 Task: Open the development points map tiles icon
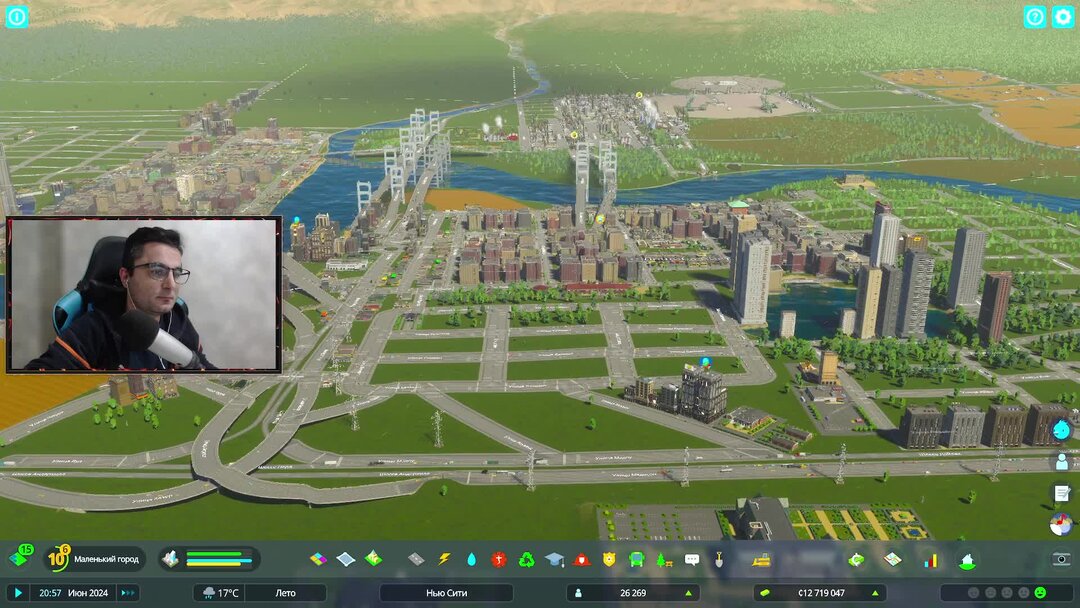20,558
